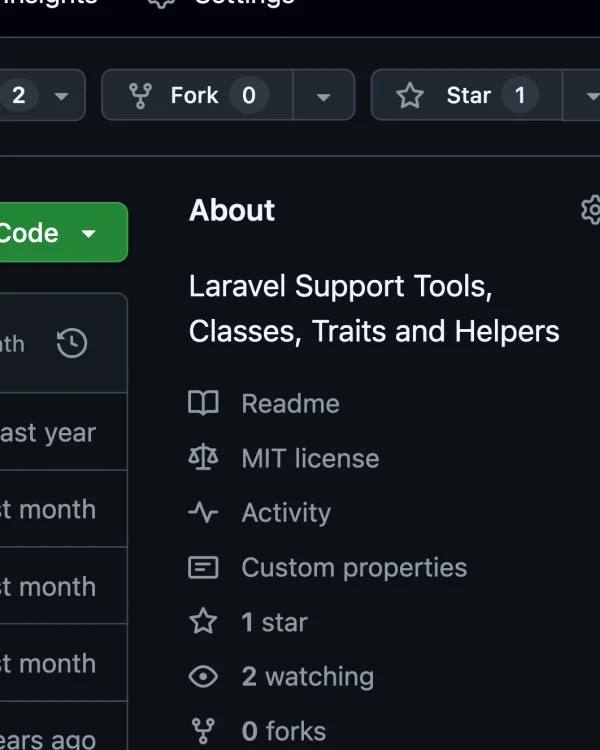Click the Star count badge 1
The width and height of the screenshot is (600, 750).
(520, 95)
